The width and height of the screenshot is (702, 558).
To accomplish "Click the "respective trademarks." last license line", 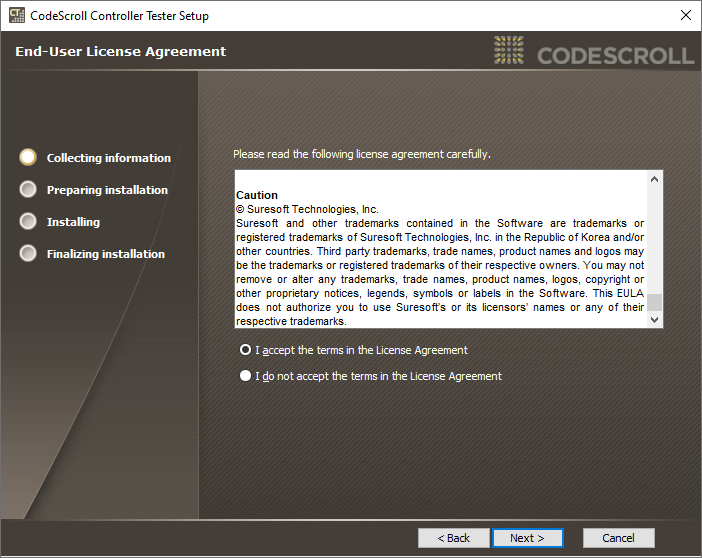I will pyautogui.click(x=291, y=321).
